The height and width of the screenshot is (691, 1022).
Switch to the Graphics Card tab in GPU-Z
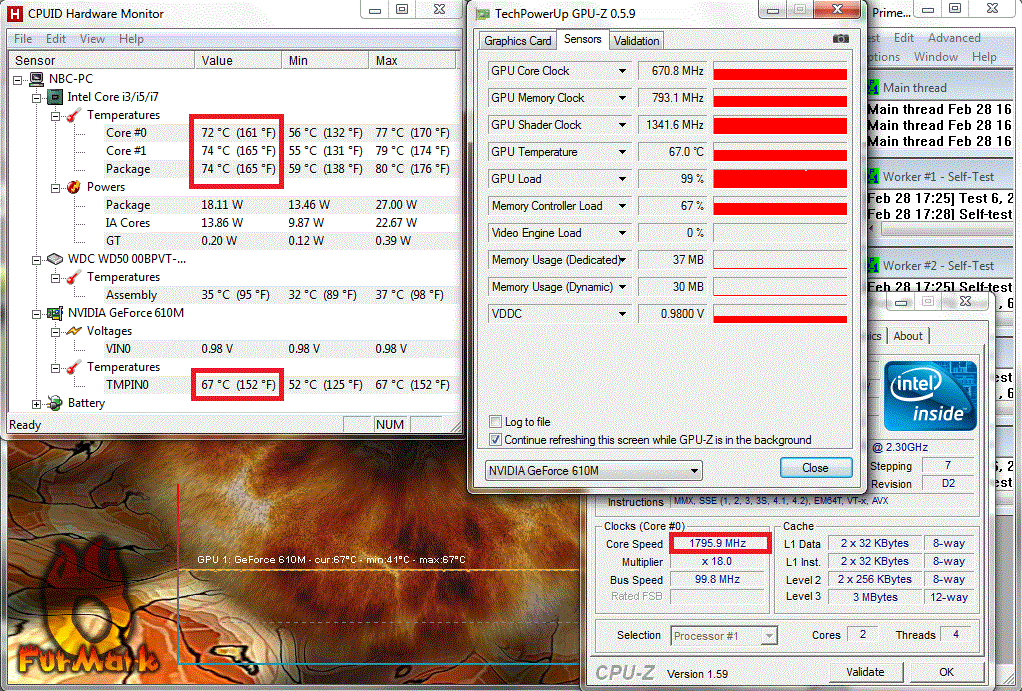coord(518,40)
